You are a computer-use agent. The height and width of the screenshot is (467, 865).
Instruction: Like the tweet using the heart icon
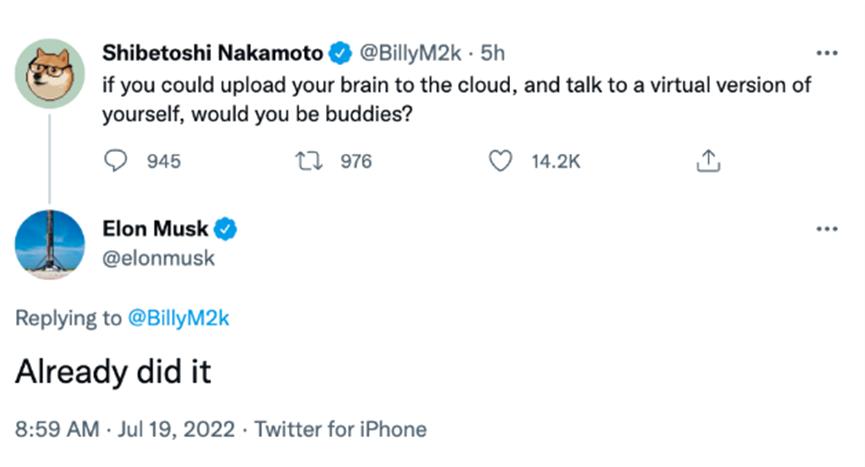tap(500, 161)
